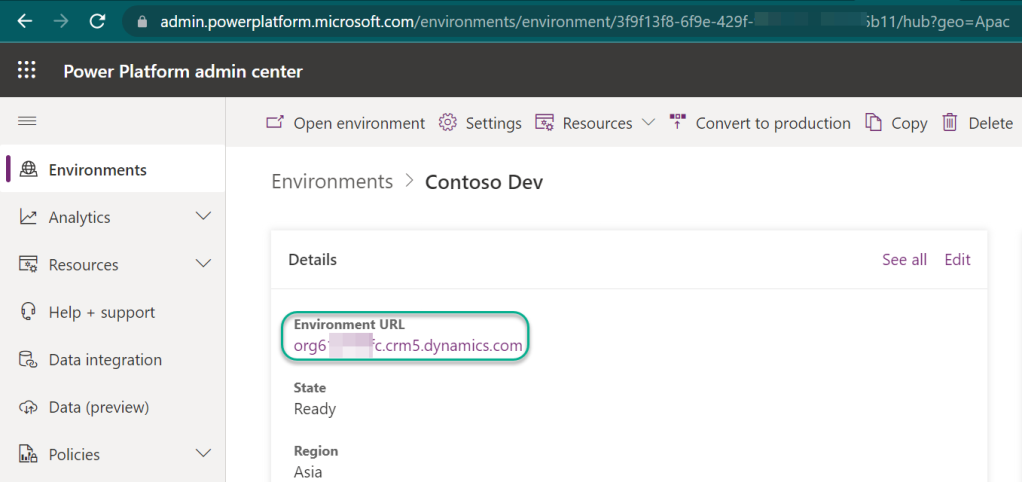Collapse the navigation hamburger menu
Screen dimensions: 1022x482
tap(27, 120)
